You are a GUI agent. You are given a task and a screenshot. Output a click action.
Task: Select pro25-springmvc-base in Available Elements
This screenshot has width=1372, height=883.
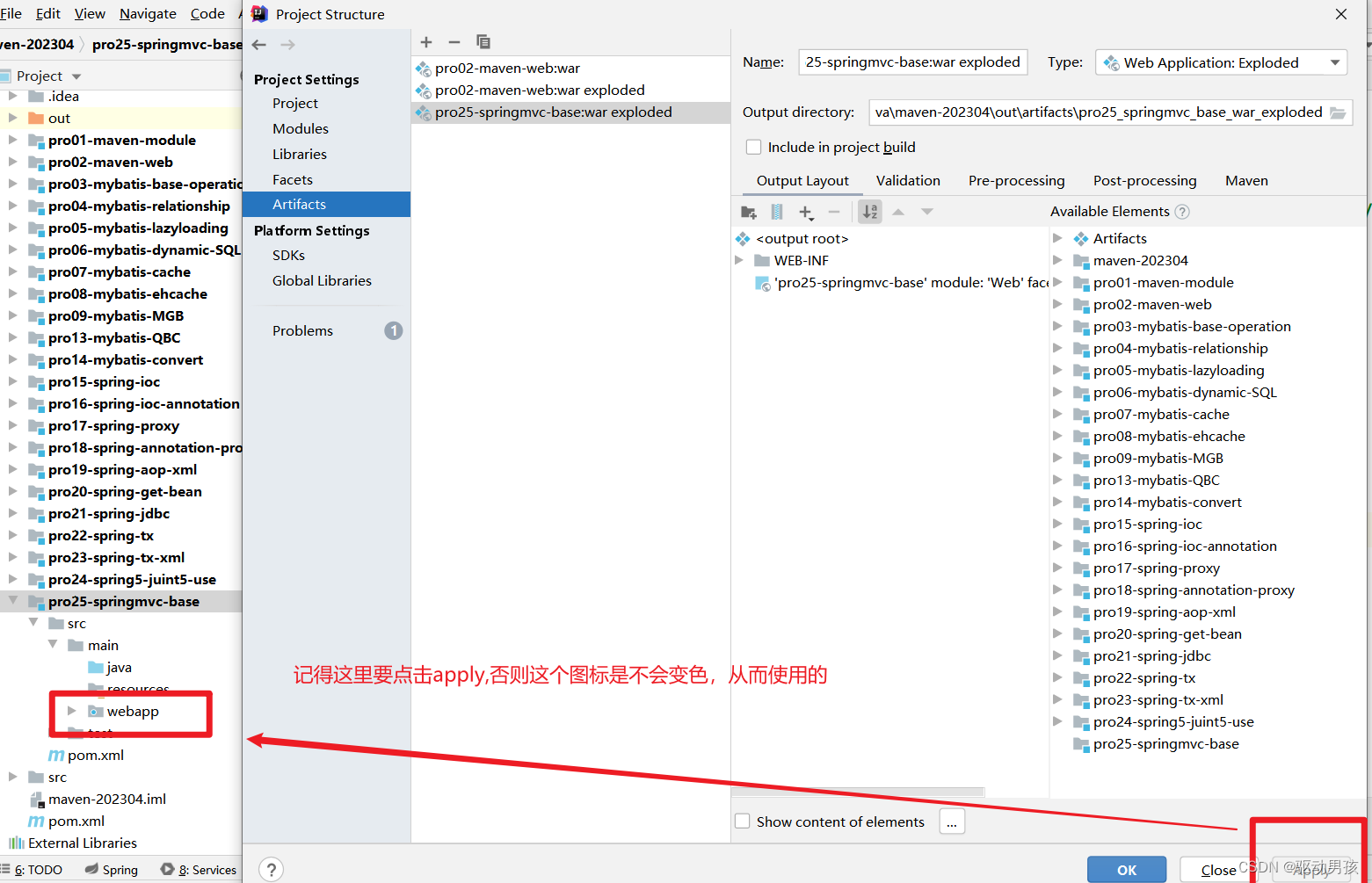pos(1165,743)
